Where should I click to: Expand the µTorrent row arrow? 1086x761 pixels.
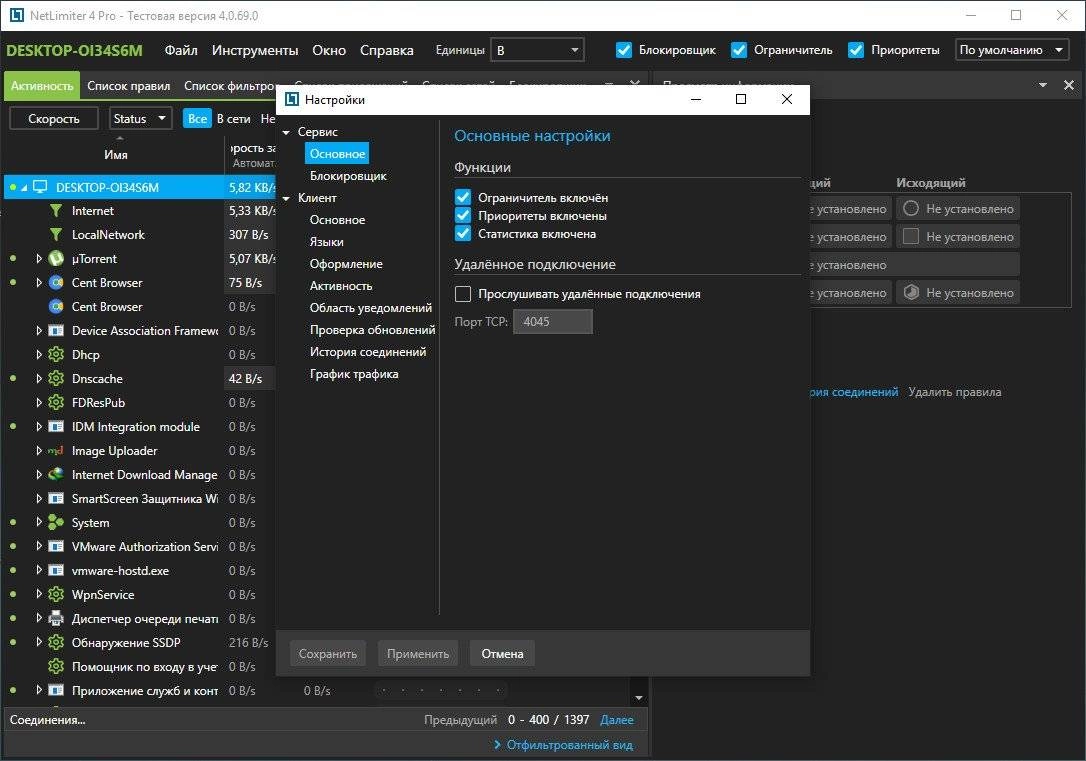(39, 258)
